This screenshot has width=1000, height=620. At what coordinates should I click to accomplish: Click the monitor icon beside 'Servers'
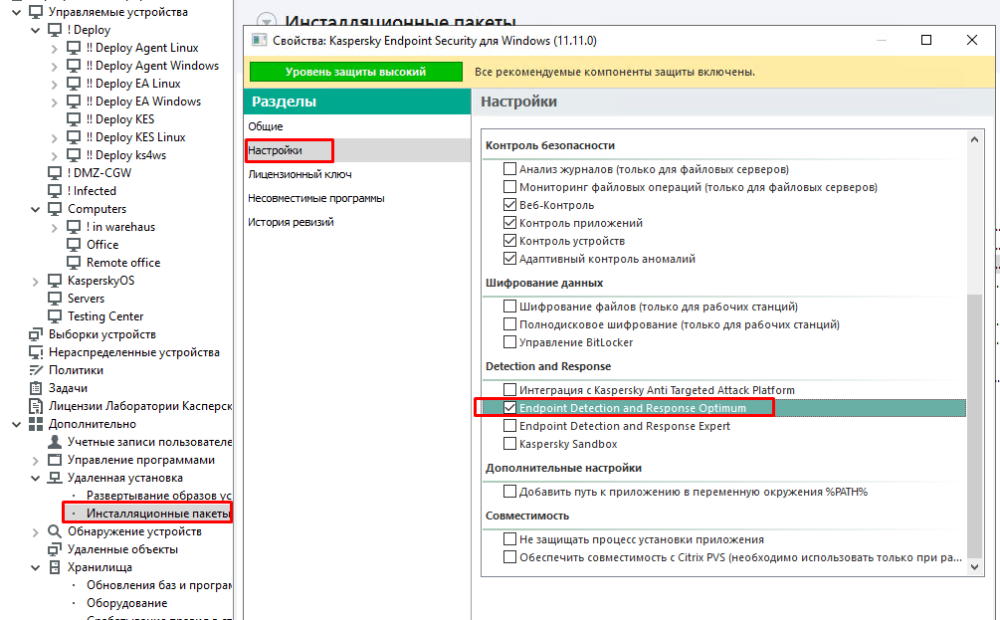coord(55,299)
